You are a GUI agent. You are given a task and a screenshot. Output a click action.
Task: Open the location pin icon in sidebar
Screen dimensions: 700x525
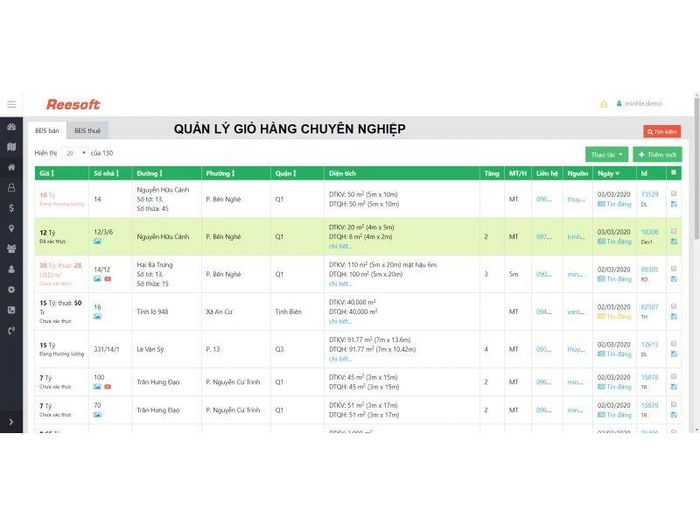point(12,229)
